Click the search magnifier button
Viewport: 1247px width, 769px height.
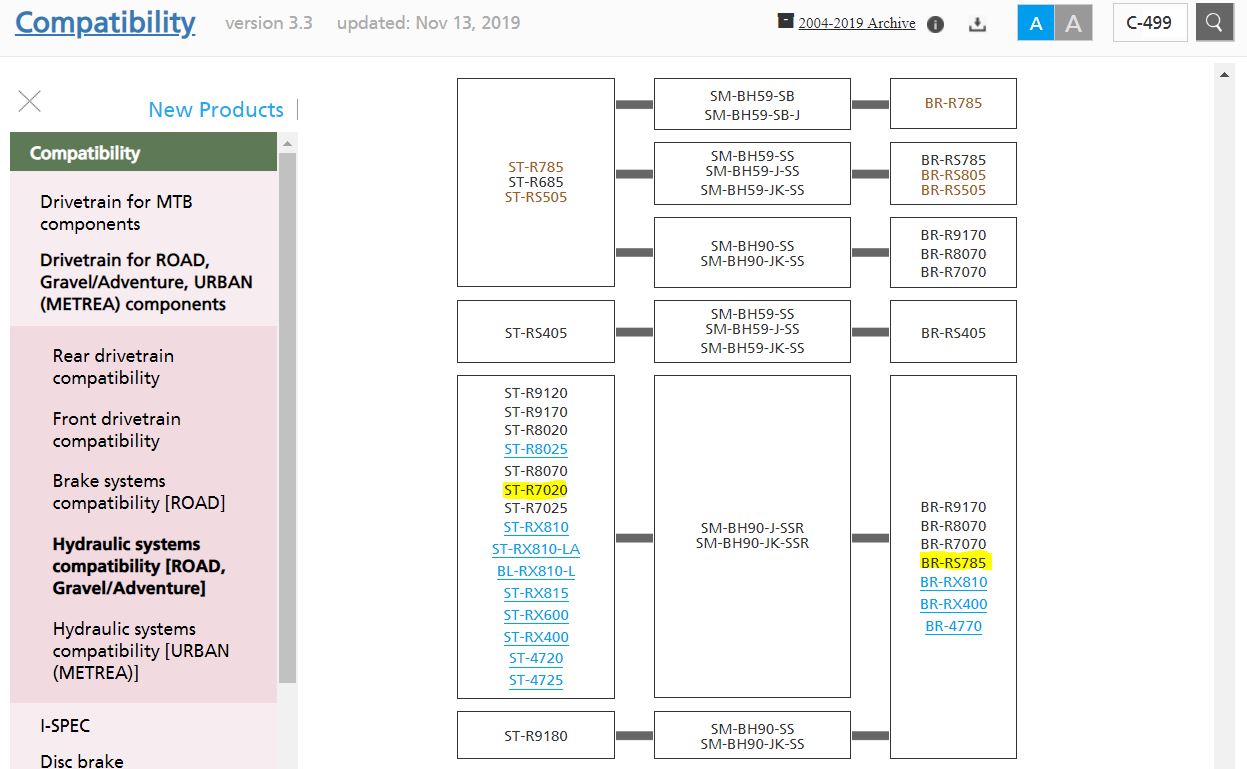click(1214, 22)
